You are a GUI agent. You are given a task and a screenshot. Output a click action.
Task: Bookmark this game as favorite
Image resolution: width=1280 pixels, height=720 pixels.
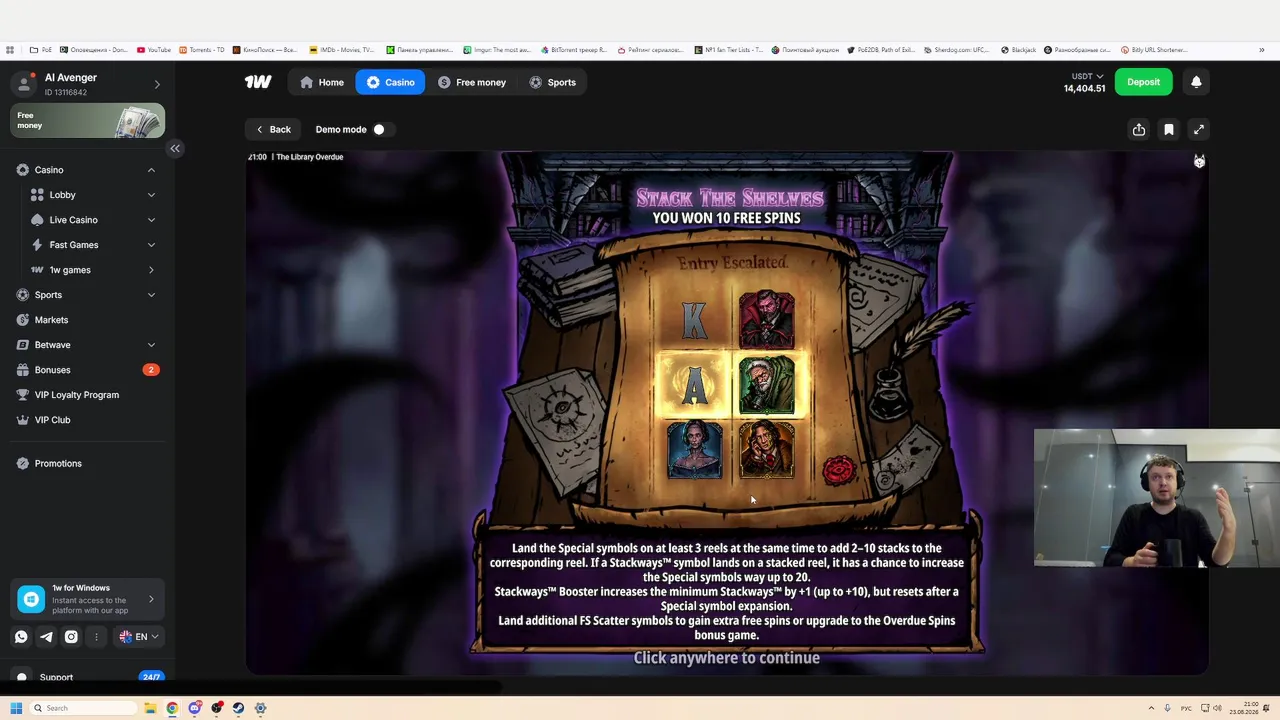click(1169, 129)
